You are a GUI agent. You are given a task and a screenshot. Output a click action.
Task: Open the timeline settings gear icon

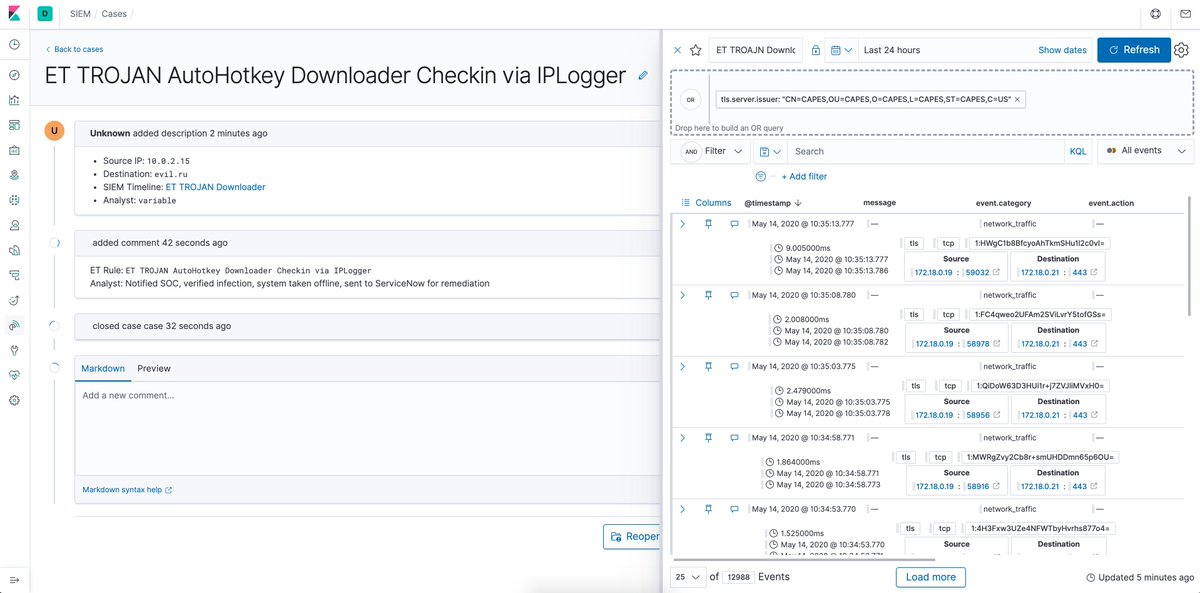1181,49
